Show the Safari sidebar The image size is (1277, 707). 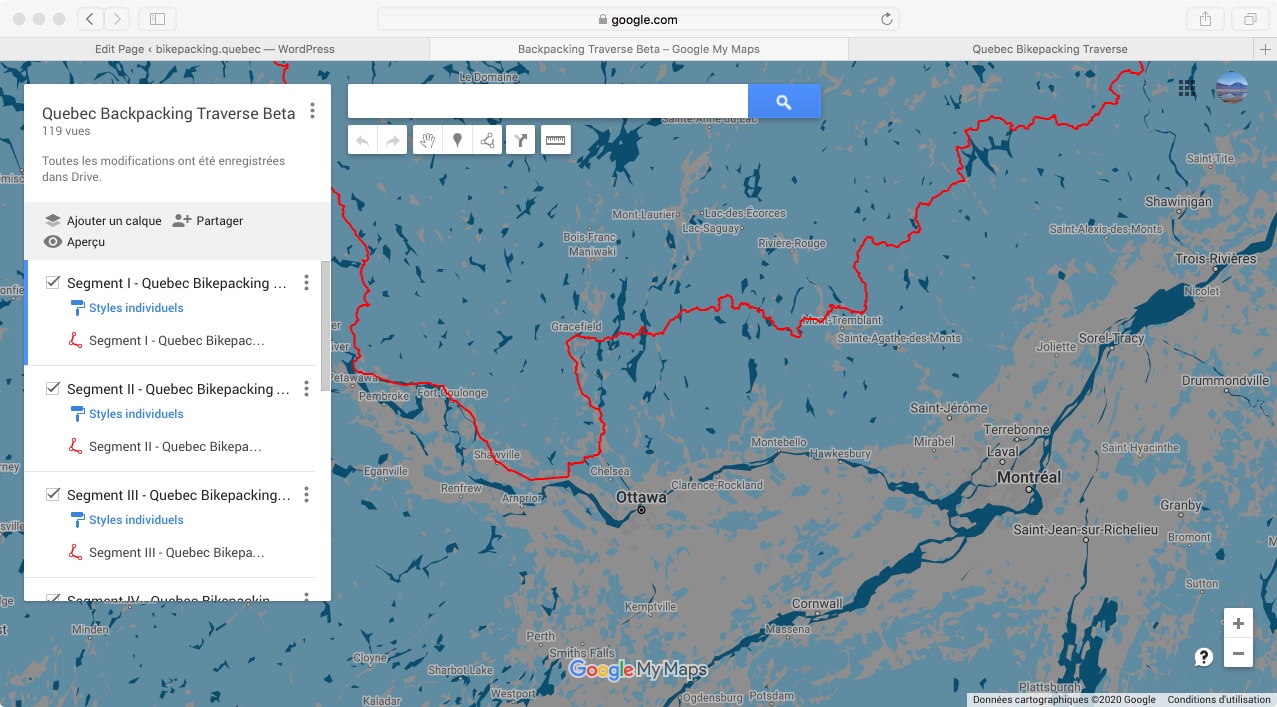click(x=157, y=19)
